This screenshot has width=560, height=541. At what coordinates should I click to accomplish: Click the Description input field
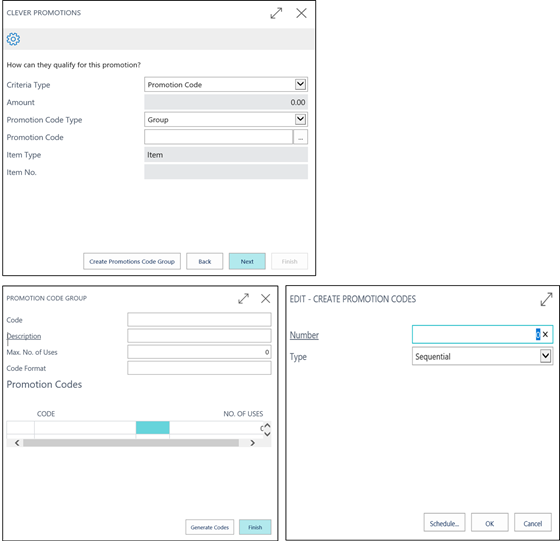click(x=199, y=336)
